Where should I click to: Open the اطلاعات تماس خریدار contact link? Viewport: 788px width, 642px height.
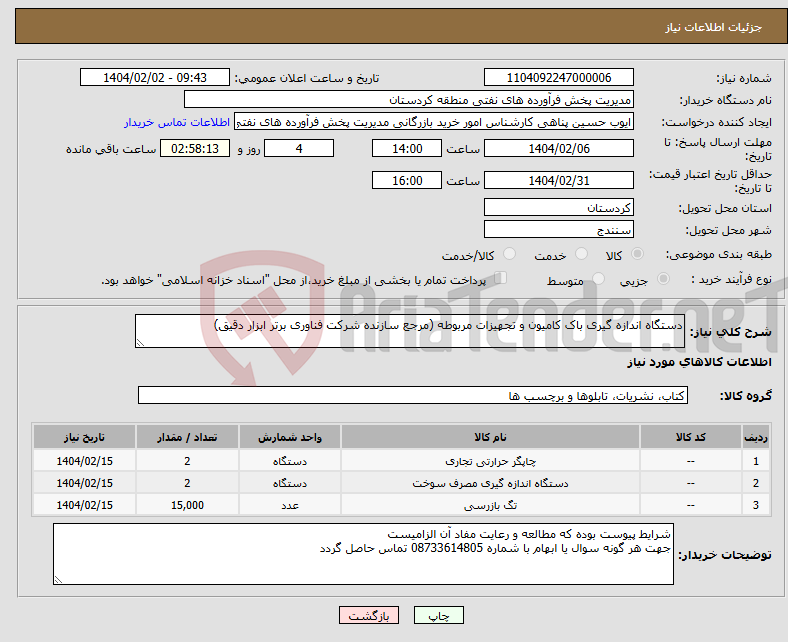(x=177, y=122)
